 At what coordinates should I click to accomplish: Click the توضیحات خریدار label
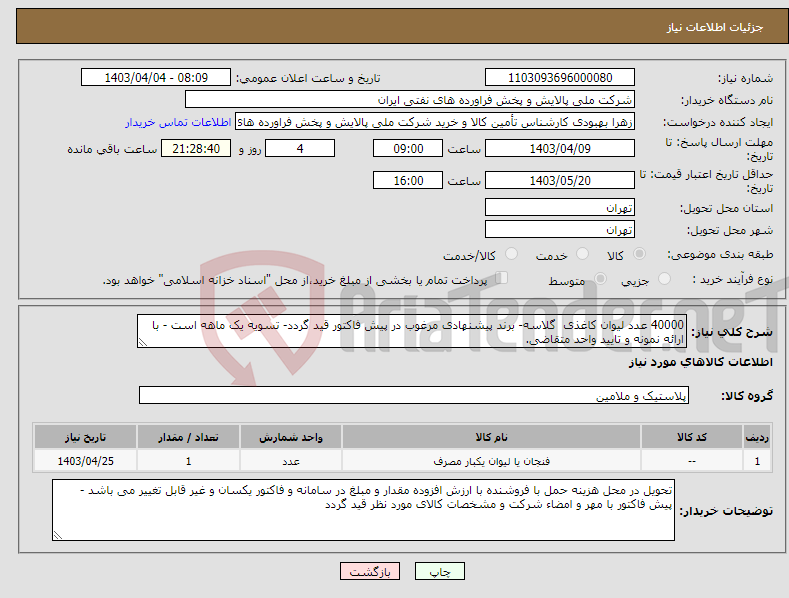(726, 510)
